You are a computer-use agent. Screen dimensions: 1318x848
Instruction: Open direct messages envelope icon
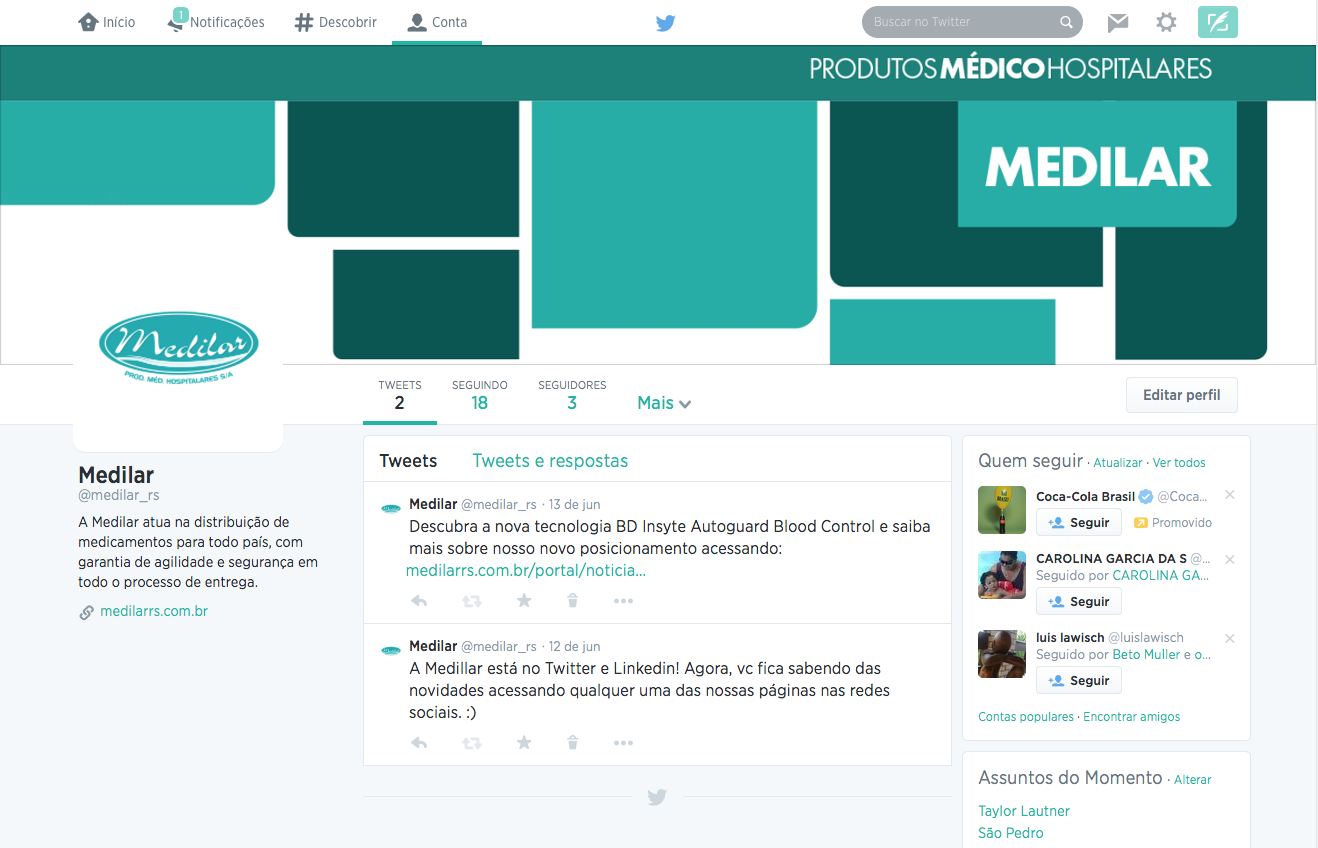(x=1118, y=22)
